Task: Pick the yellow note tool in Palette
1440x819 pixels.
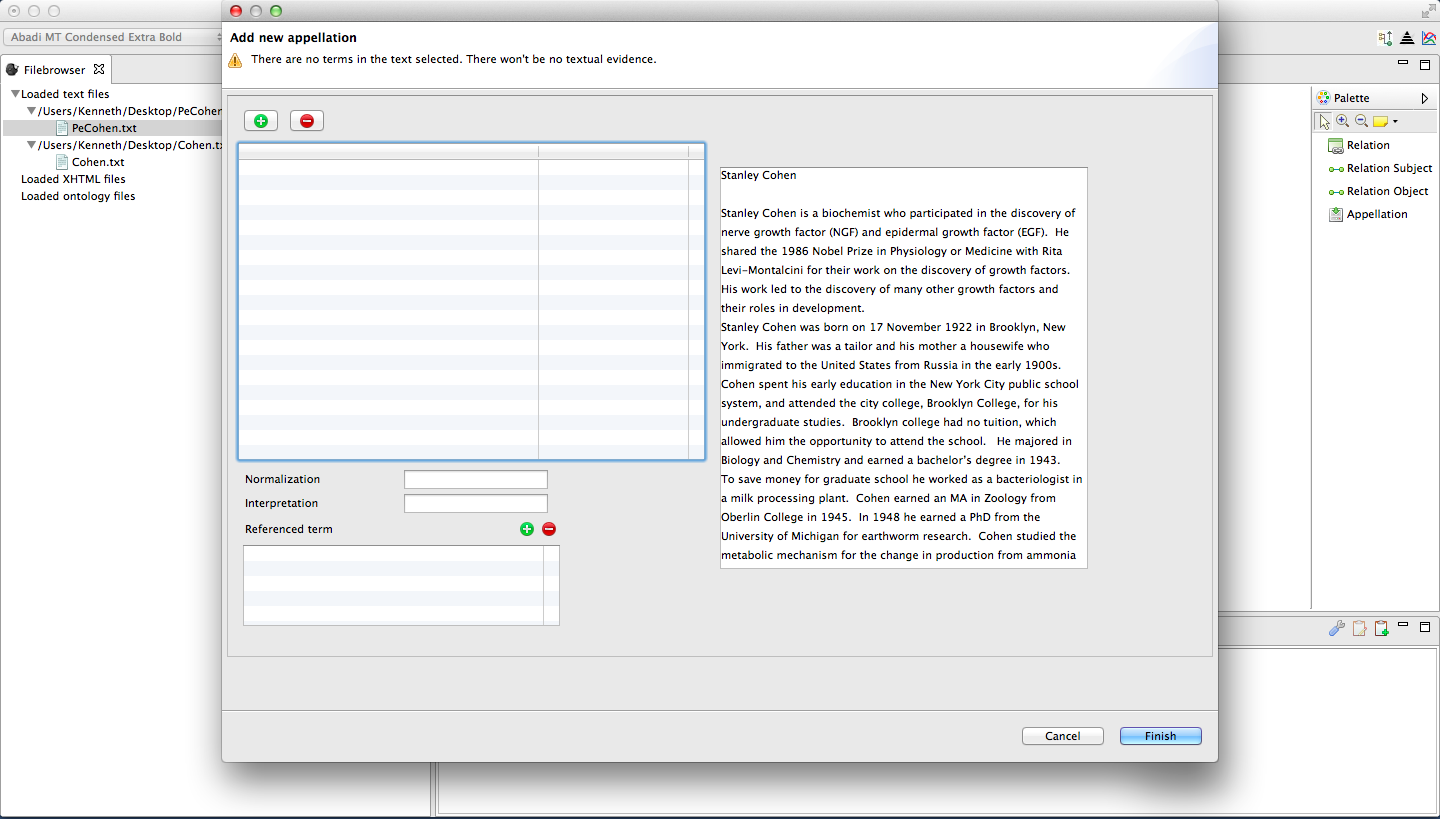Action: [x=1380, y=121]
